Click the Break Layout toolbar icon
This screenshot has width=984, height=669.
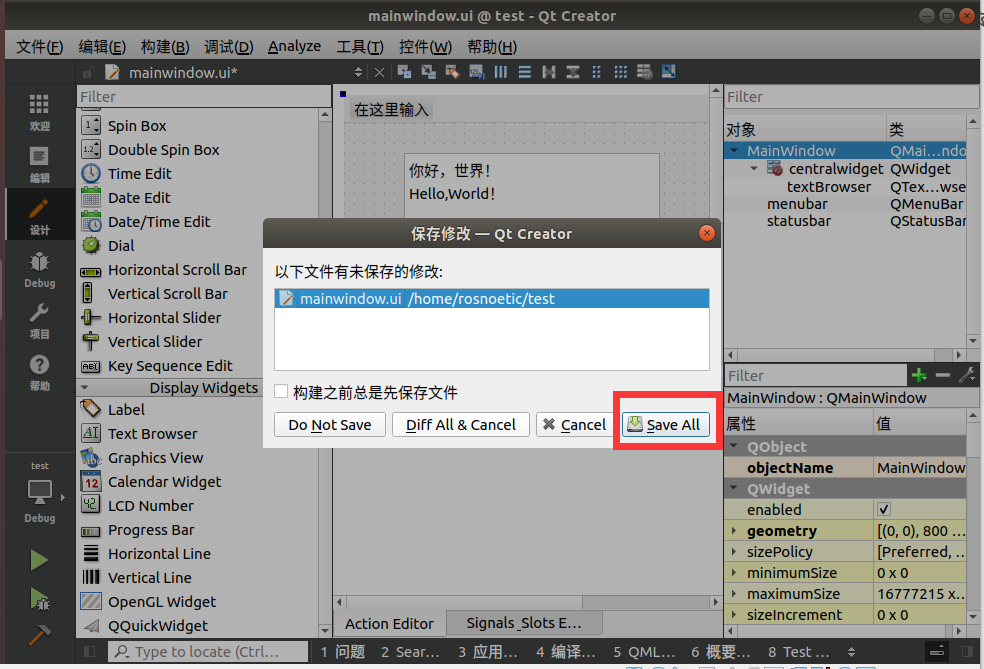click(x=644, y=72)
